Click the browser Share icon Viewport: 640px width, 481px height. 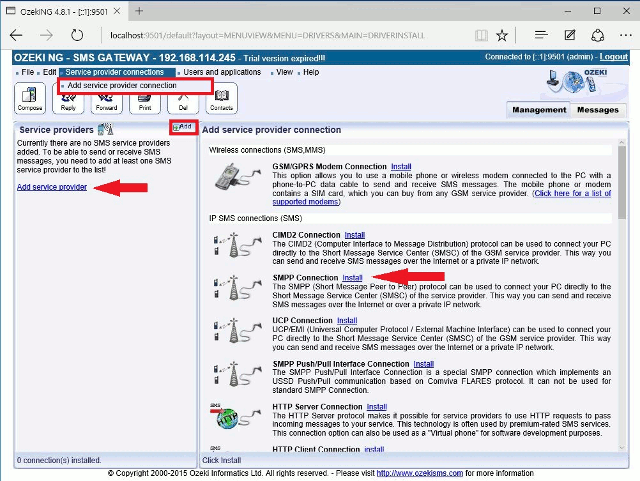(598, 36)
